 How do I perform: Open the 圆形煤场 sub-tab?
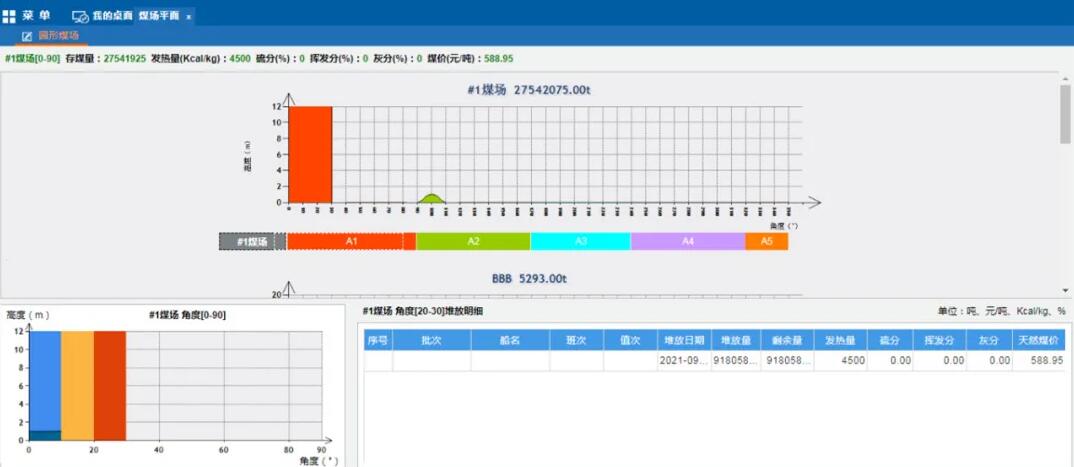[58, 36]
